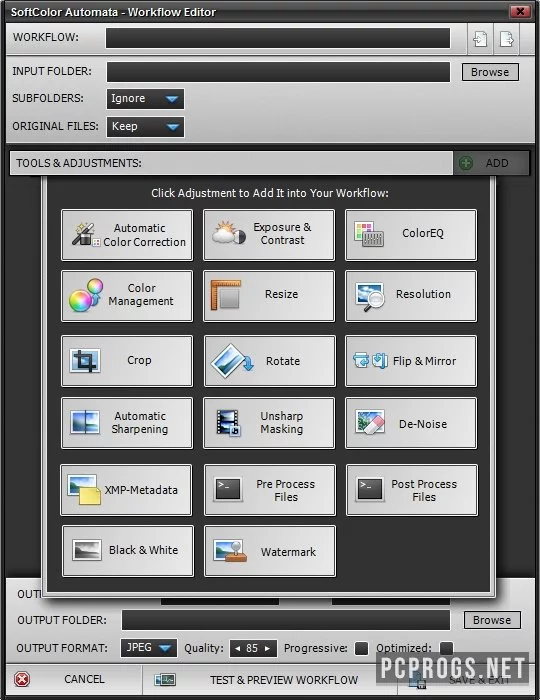
Task: Add the Resize tool
Action: [269, 296]
